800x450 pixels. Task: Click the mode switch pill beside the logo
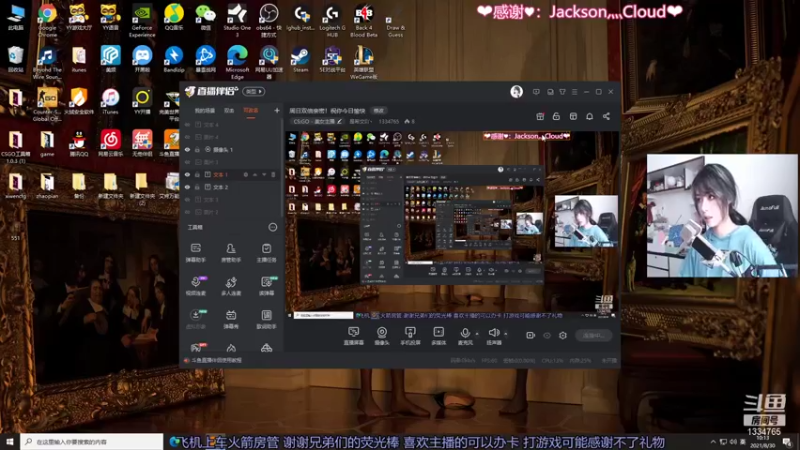pyautogui.click(x=254, y=92)
